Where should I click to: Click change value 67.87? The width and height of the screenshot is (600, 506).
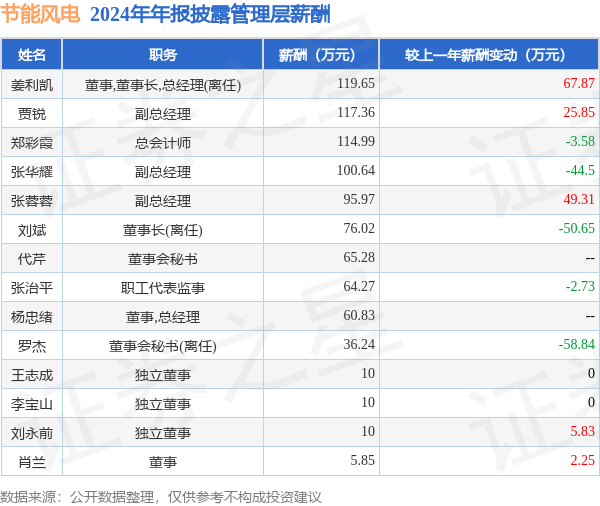pos(579,83)
